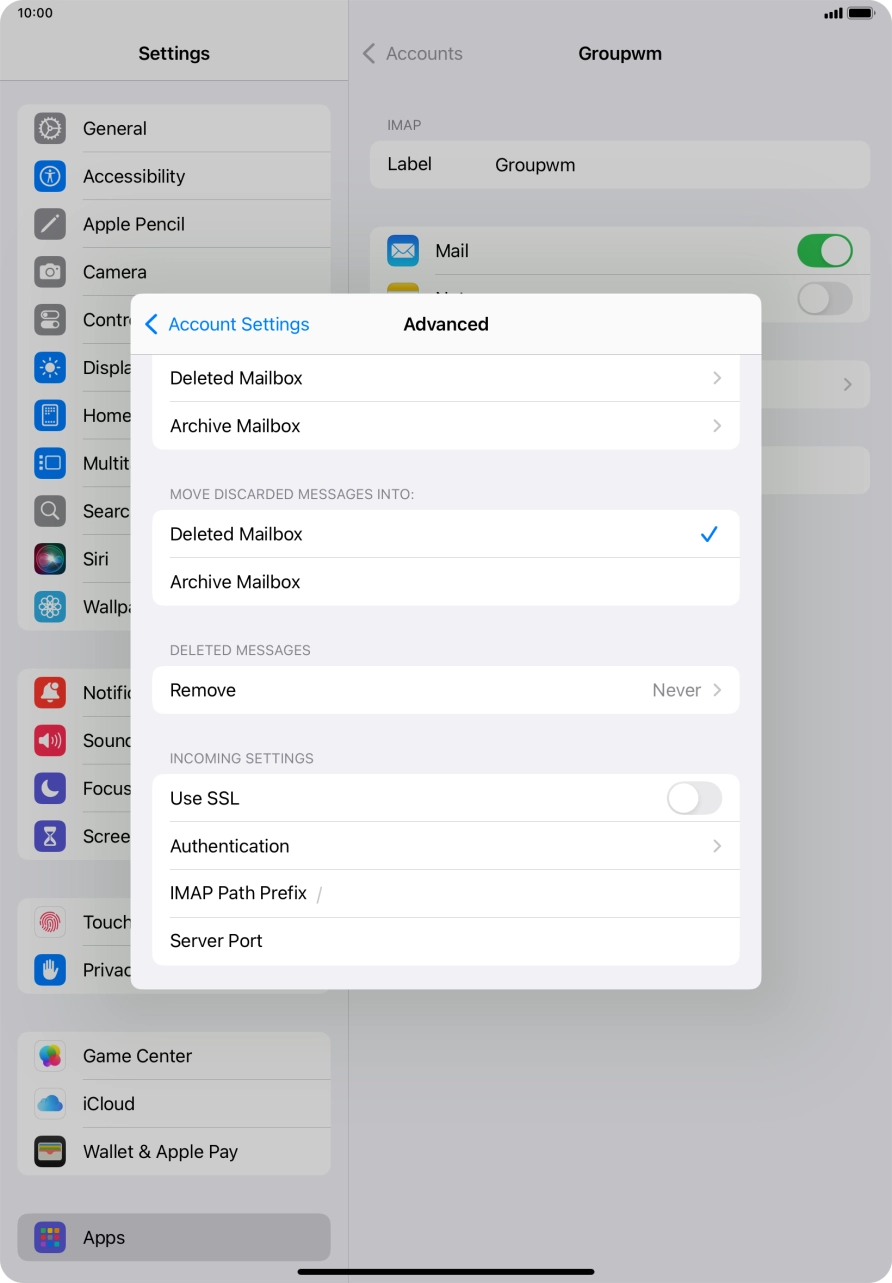892x1283 pixels.
Task: Return to Accounts list
Action: 412,53
